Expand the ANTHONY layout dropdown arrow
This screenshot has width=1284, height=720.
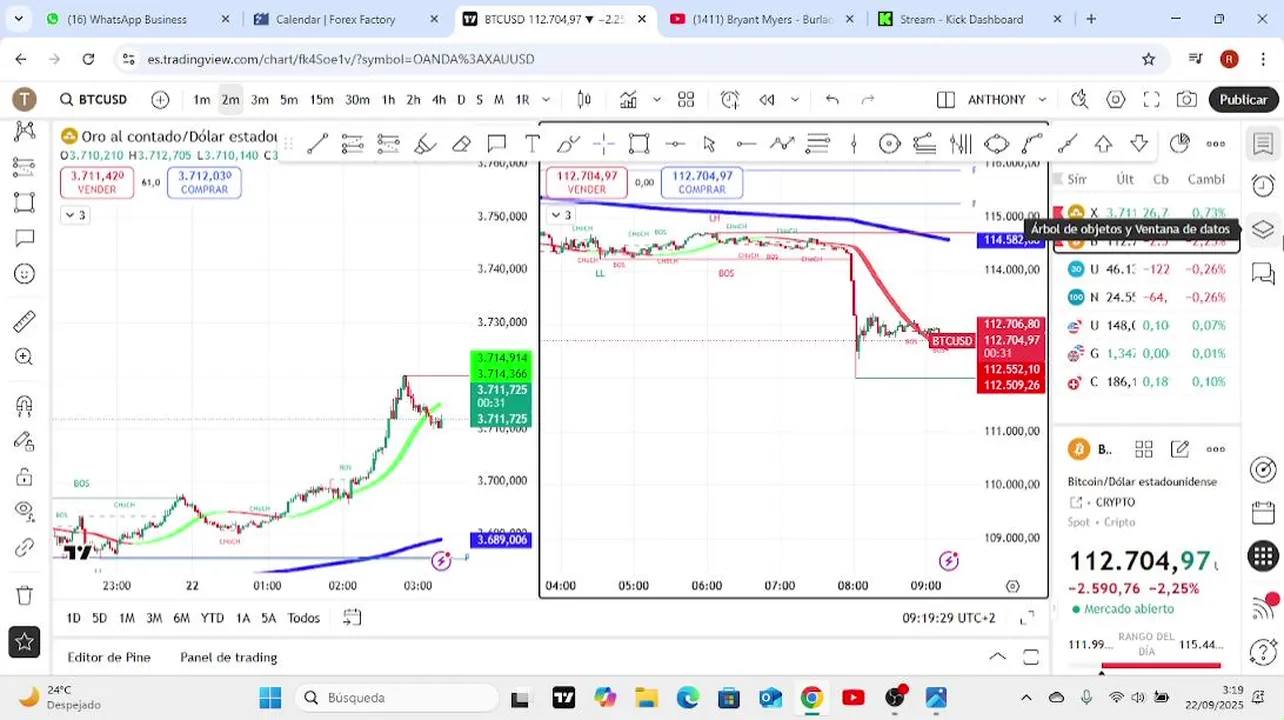1042,99
